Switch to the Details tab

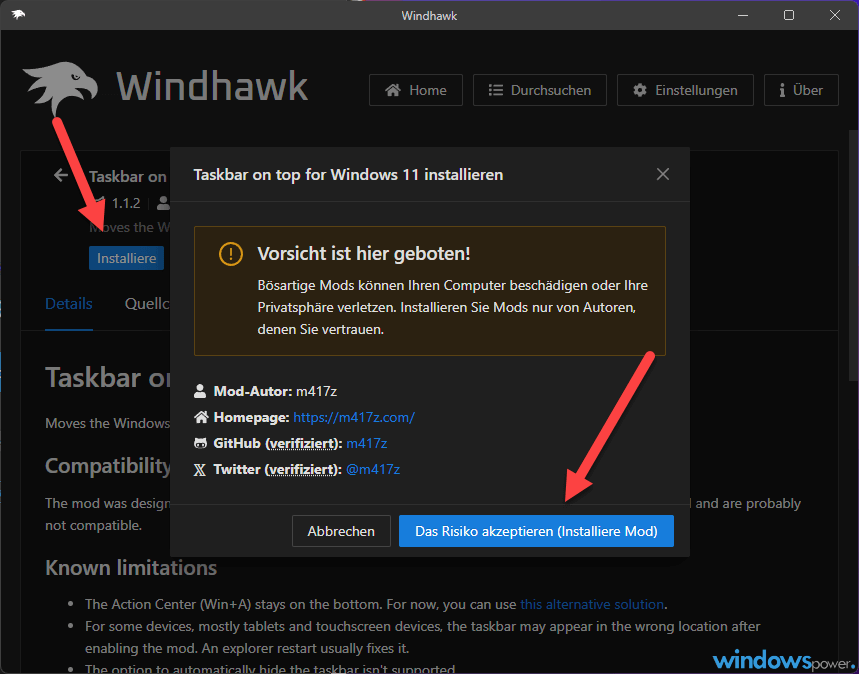point(68,304)
